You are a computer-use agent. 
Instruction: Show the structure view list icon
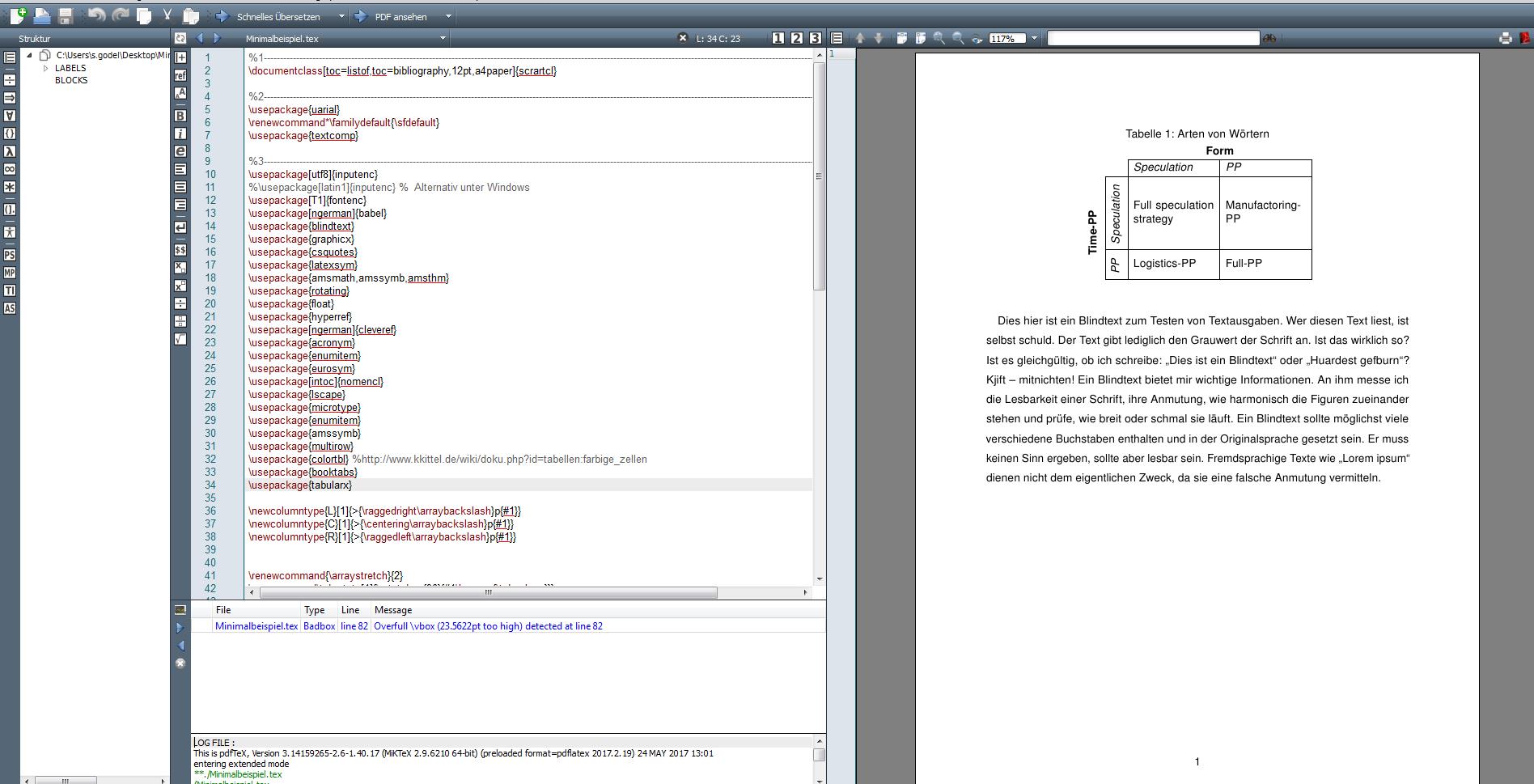click(10, 57)
